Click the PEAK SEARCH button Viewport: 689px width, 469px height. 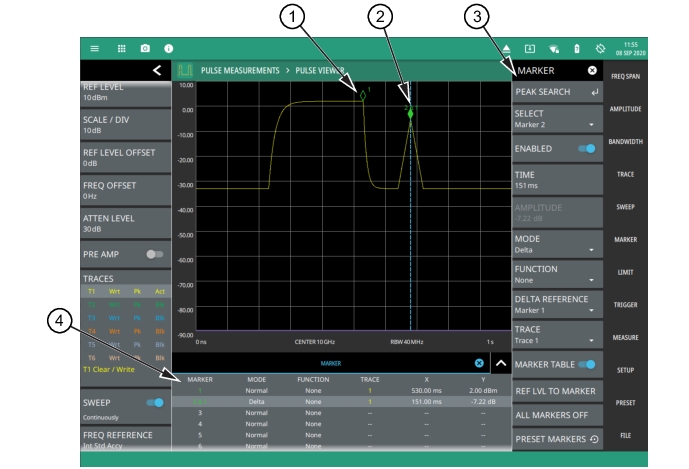click(557, 92)
